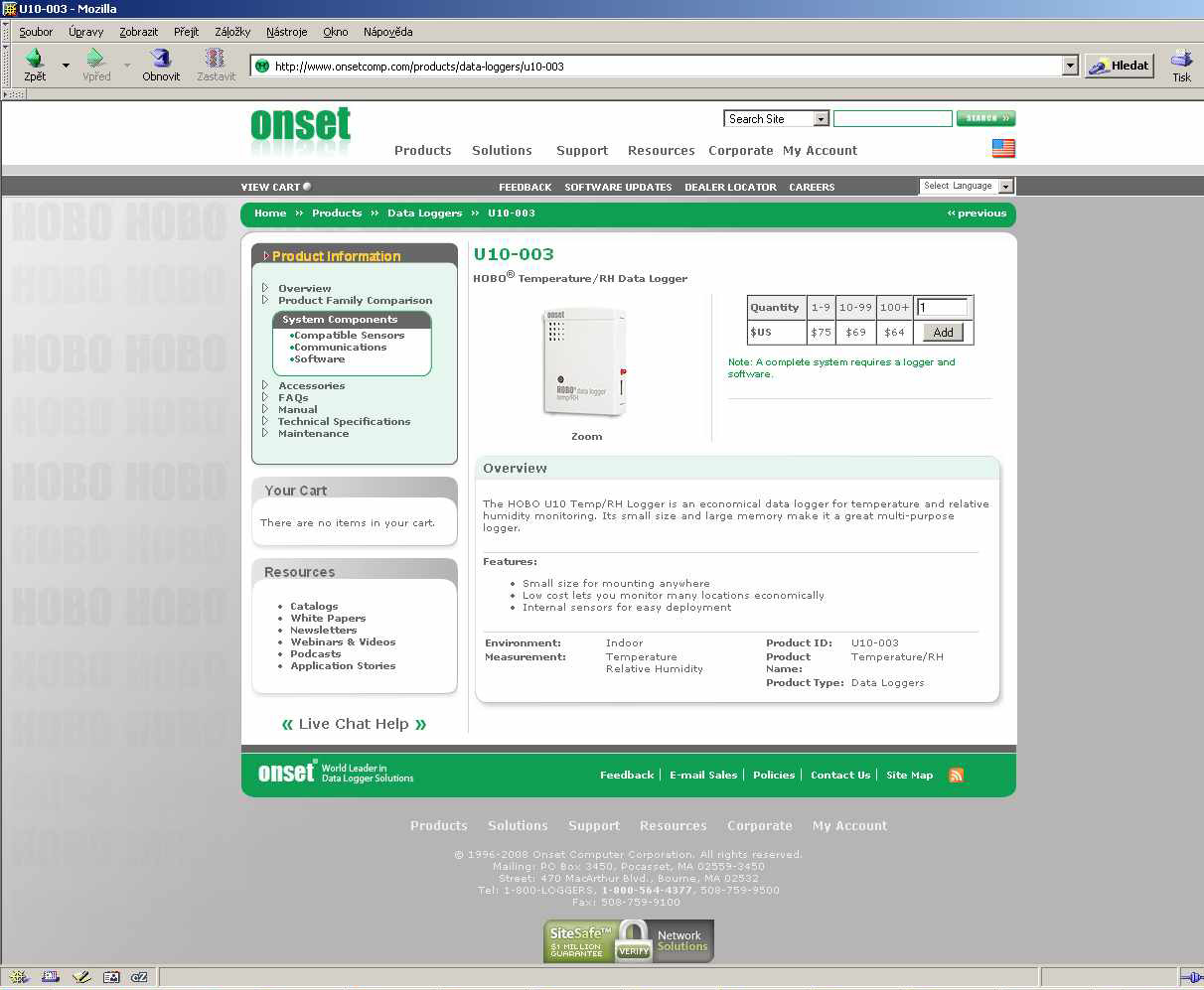Click the Live Chat Help link

pos(354,724)
